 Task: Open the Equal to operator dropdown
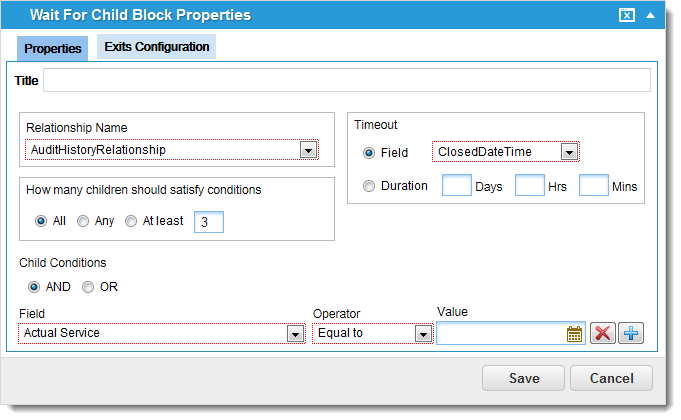[x=423, y=334]
